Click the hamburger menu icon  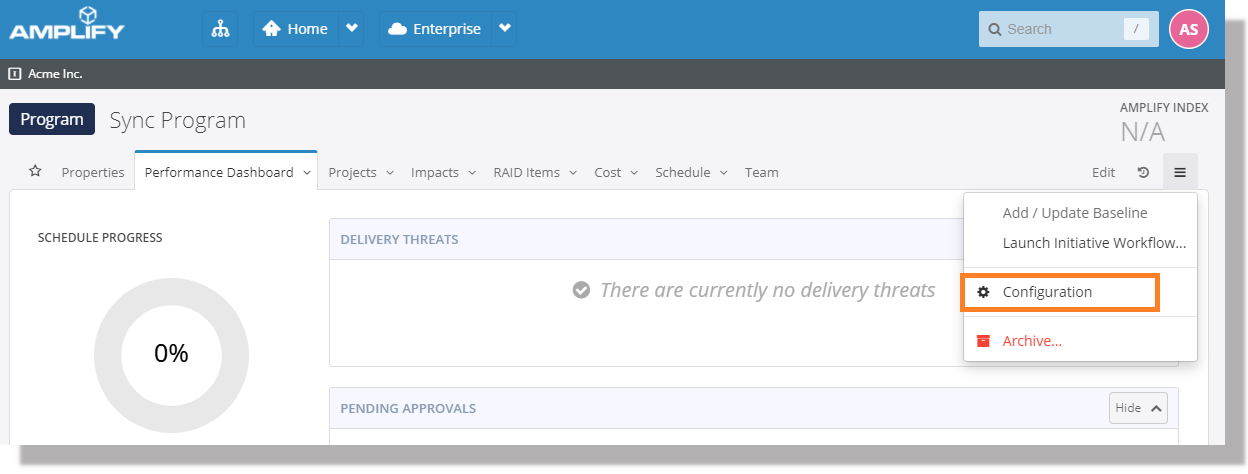[x=1180, y=172]
